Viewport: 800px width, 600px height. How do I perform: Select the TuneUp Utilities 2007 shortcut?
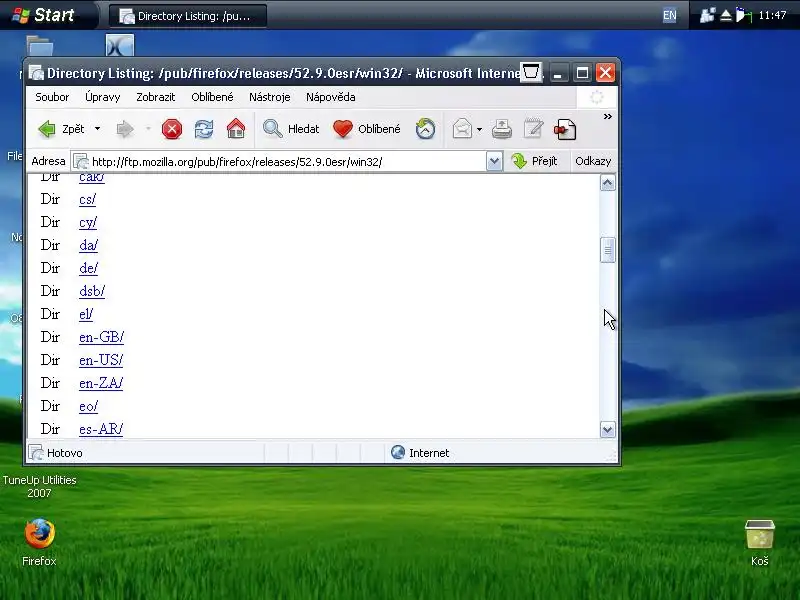(39, 486)
